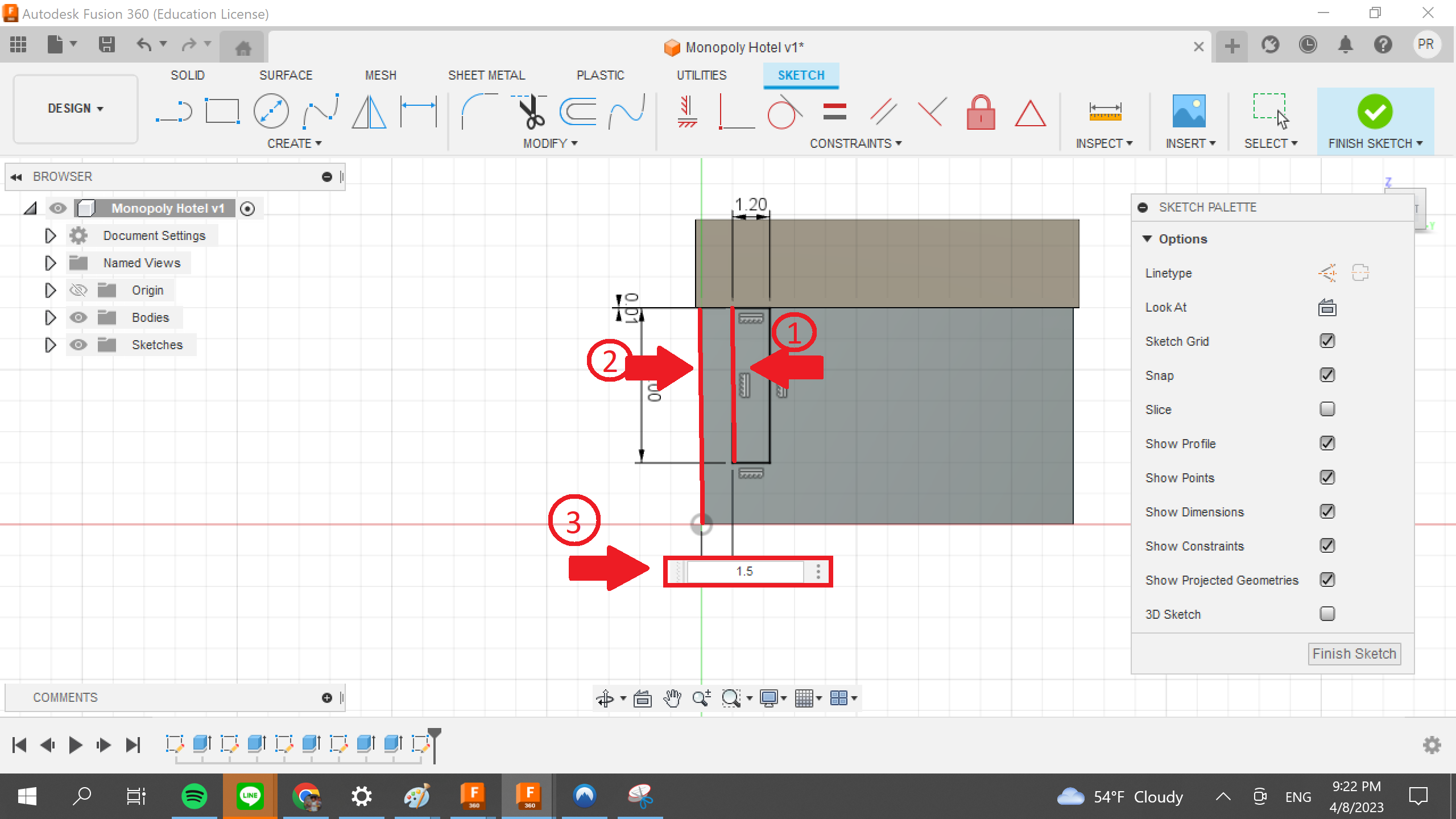Click the green Finish Sketch checkmark

pyautogui.click(x=1375, y=111)
